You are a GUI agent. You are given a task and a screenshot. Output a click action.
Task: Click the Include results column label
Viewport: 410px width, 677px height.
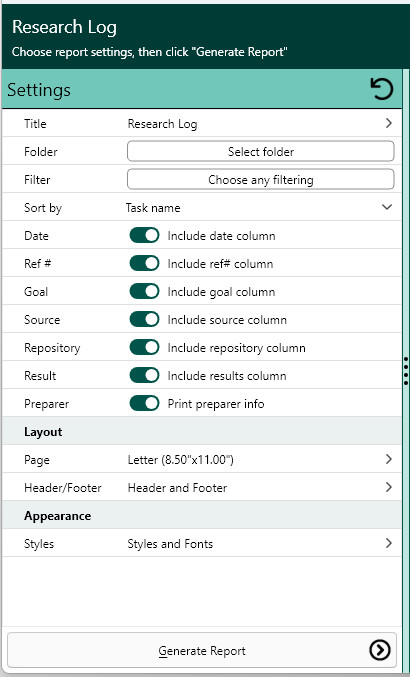227,376
